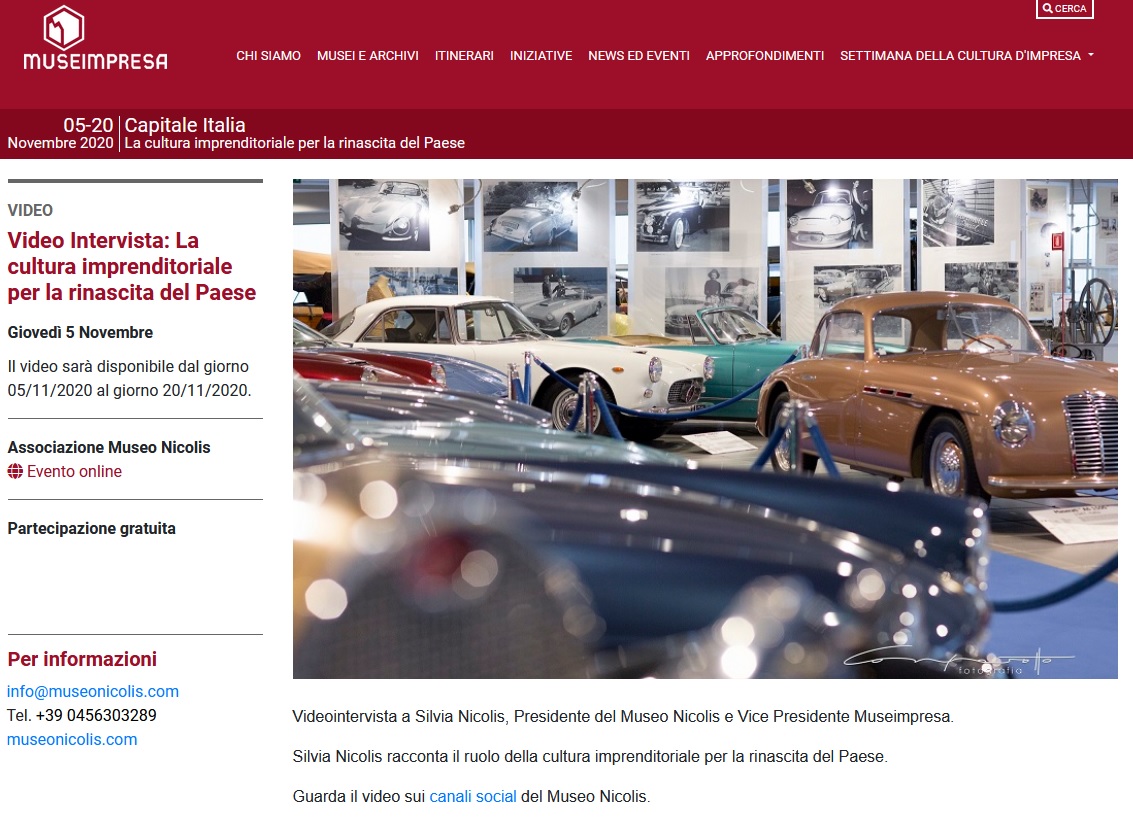Screen dimensions: 1133x829
Task: Open News ed Eventi page
Action: (x=639, y=56)
